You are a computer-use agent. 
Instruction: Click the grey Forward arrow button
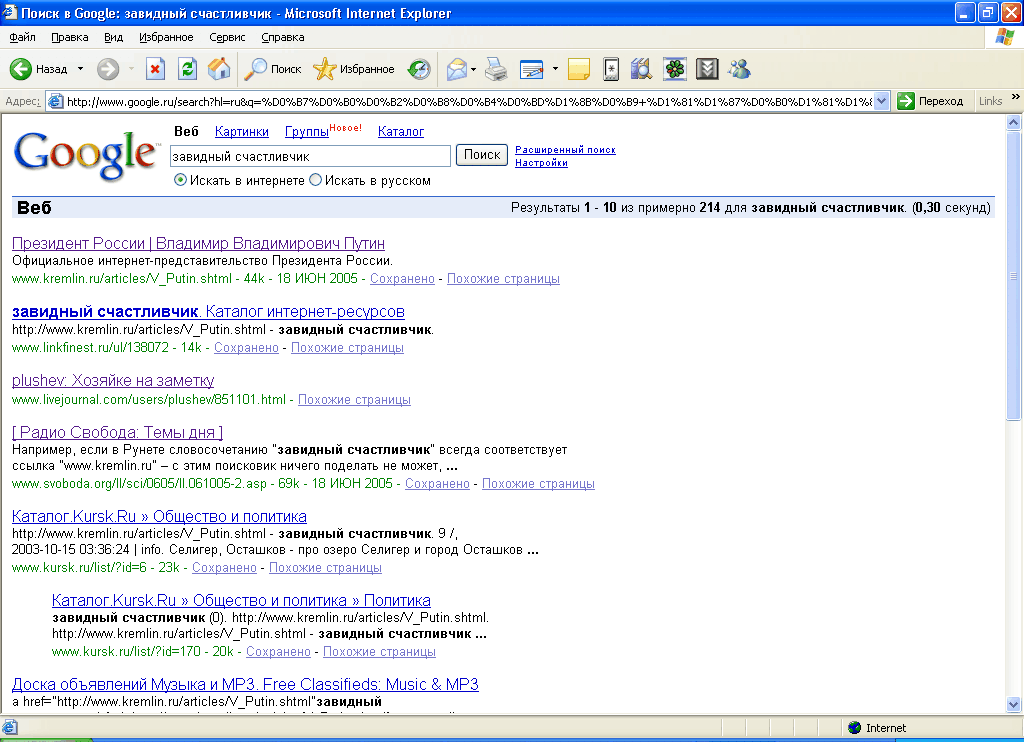[108, 69]
